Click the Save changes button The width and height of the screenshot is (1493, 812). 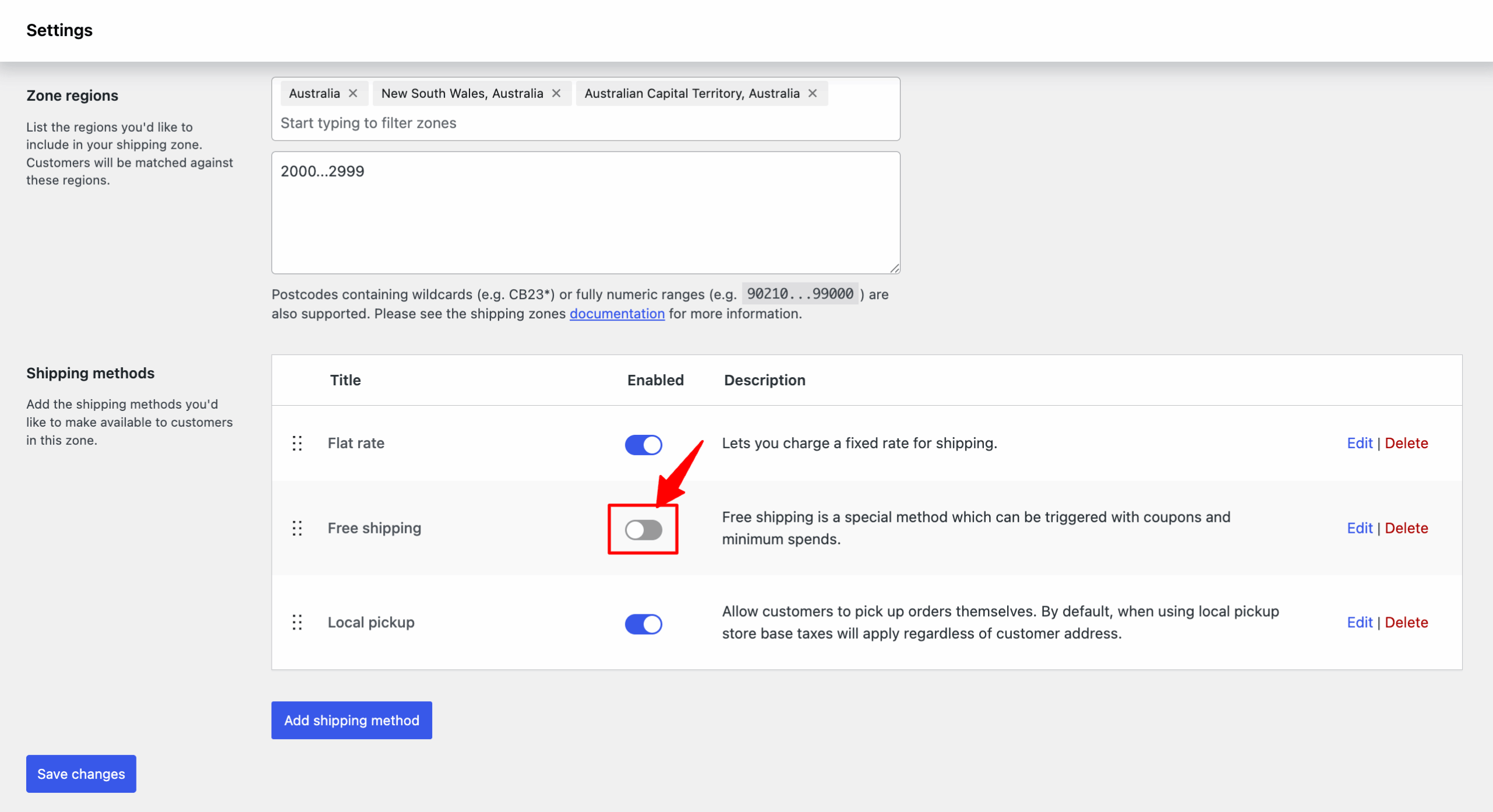pos(80,774)
